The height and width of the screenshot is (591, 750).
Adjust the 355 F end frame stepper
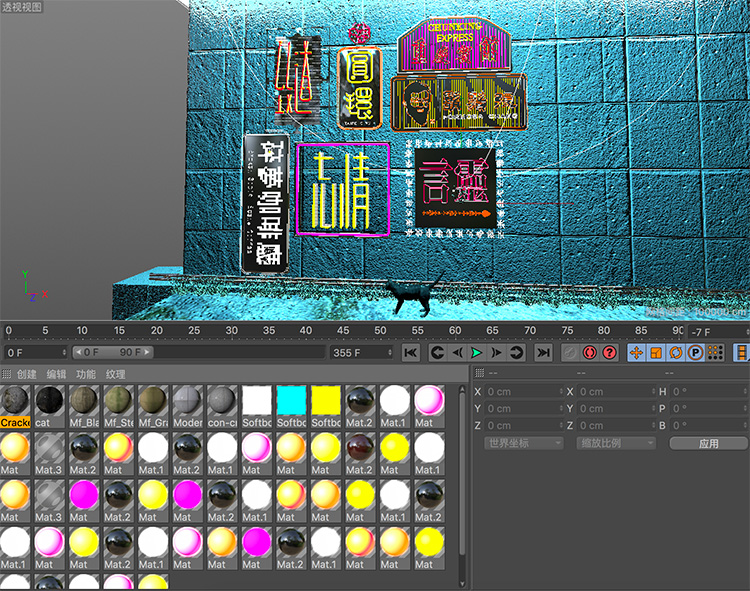[x=390, y=353]
